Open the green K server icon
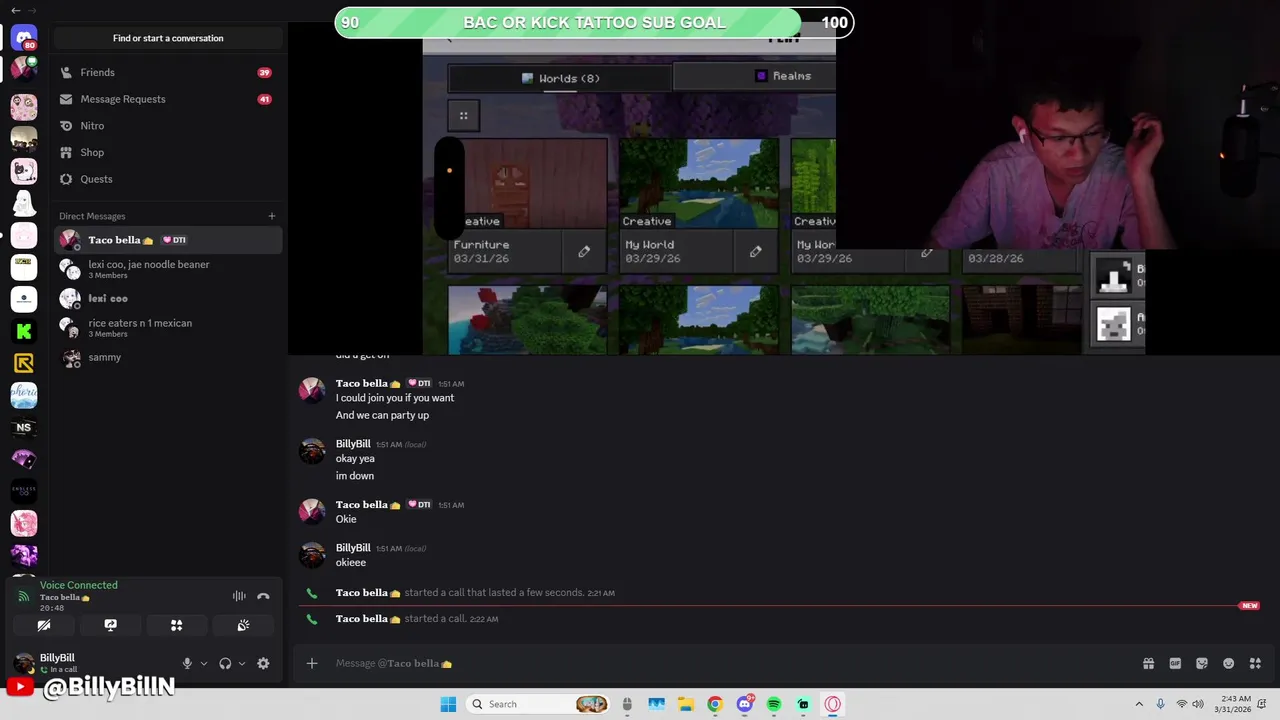 [24, 331]
